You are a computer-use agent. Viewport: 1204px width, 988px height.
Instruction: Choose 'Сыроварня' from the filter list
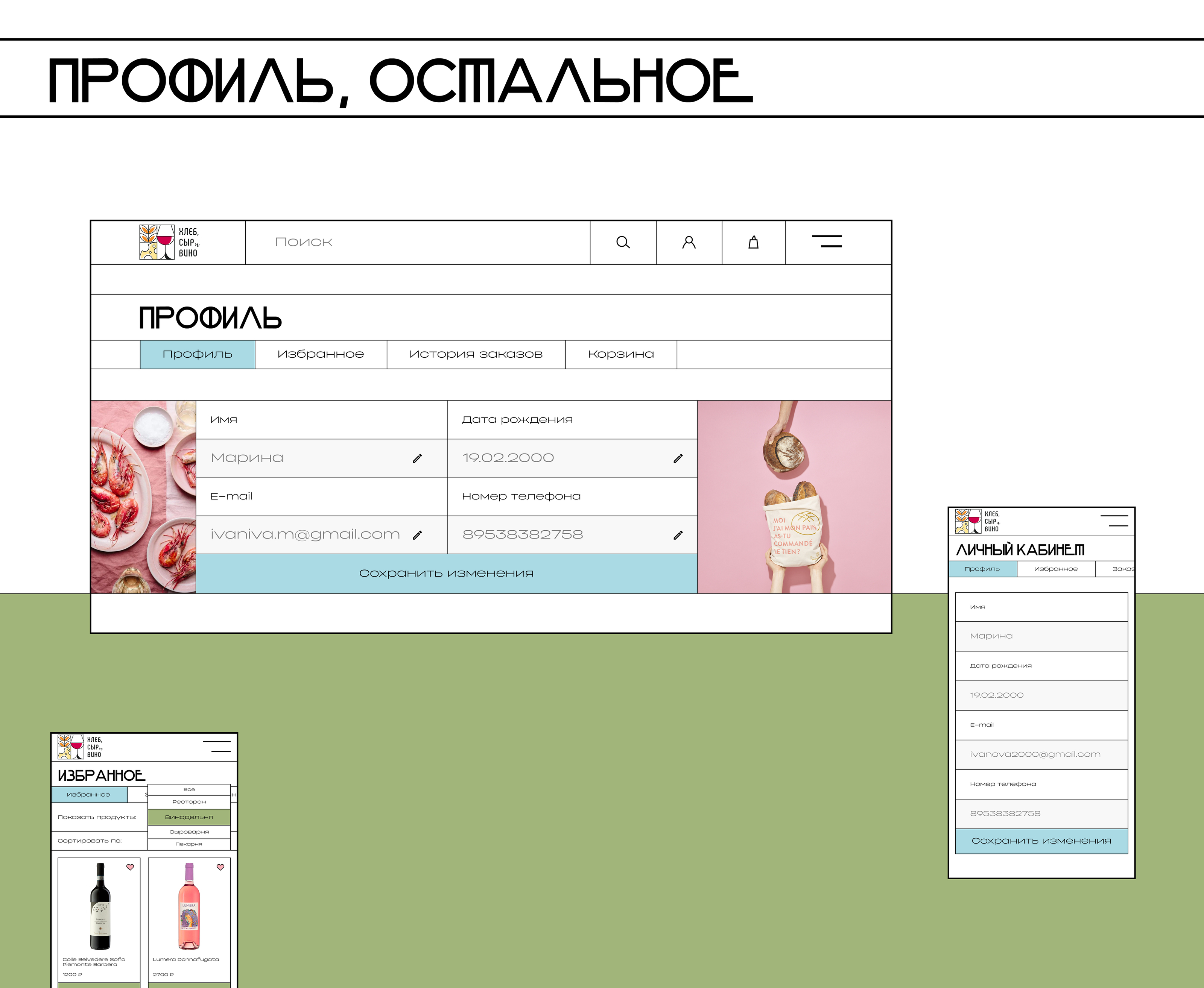pyautogui.click(x=189, y=832)
